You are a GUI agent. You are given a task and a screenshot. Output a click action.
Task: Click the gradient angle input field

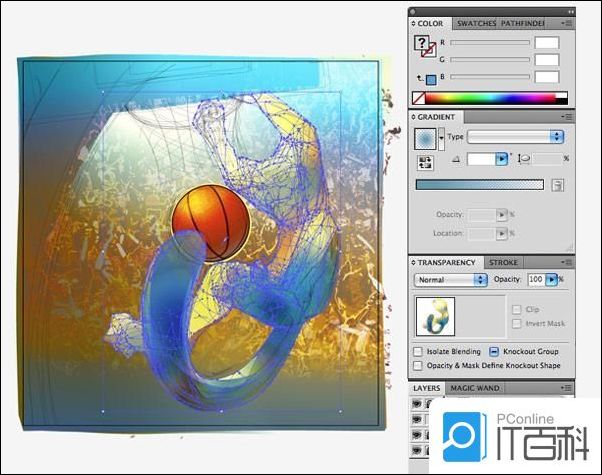tap(481, 159)
